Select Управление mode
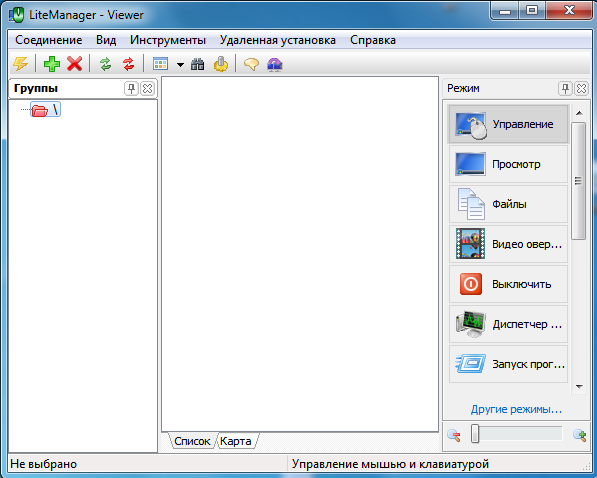 click(508, 124)
